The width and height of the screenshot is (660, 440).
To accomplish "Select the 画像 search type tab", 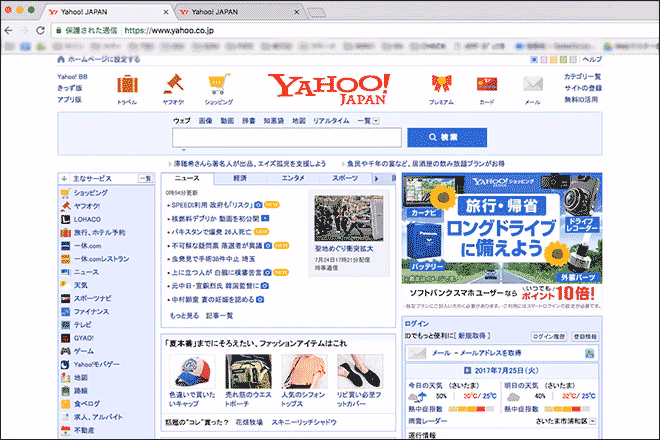I will coord(206,120).
